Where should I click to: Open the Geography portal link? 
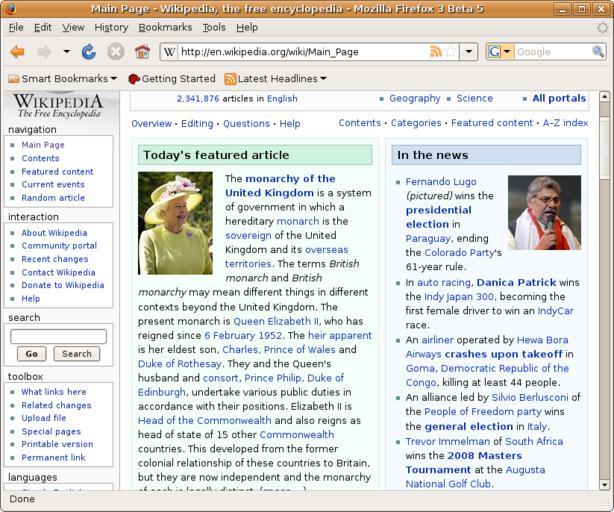tap(415, 98)
